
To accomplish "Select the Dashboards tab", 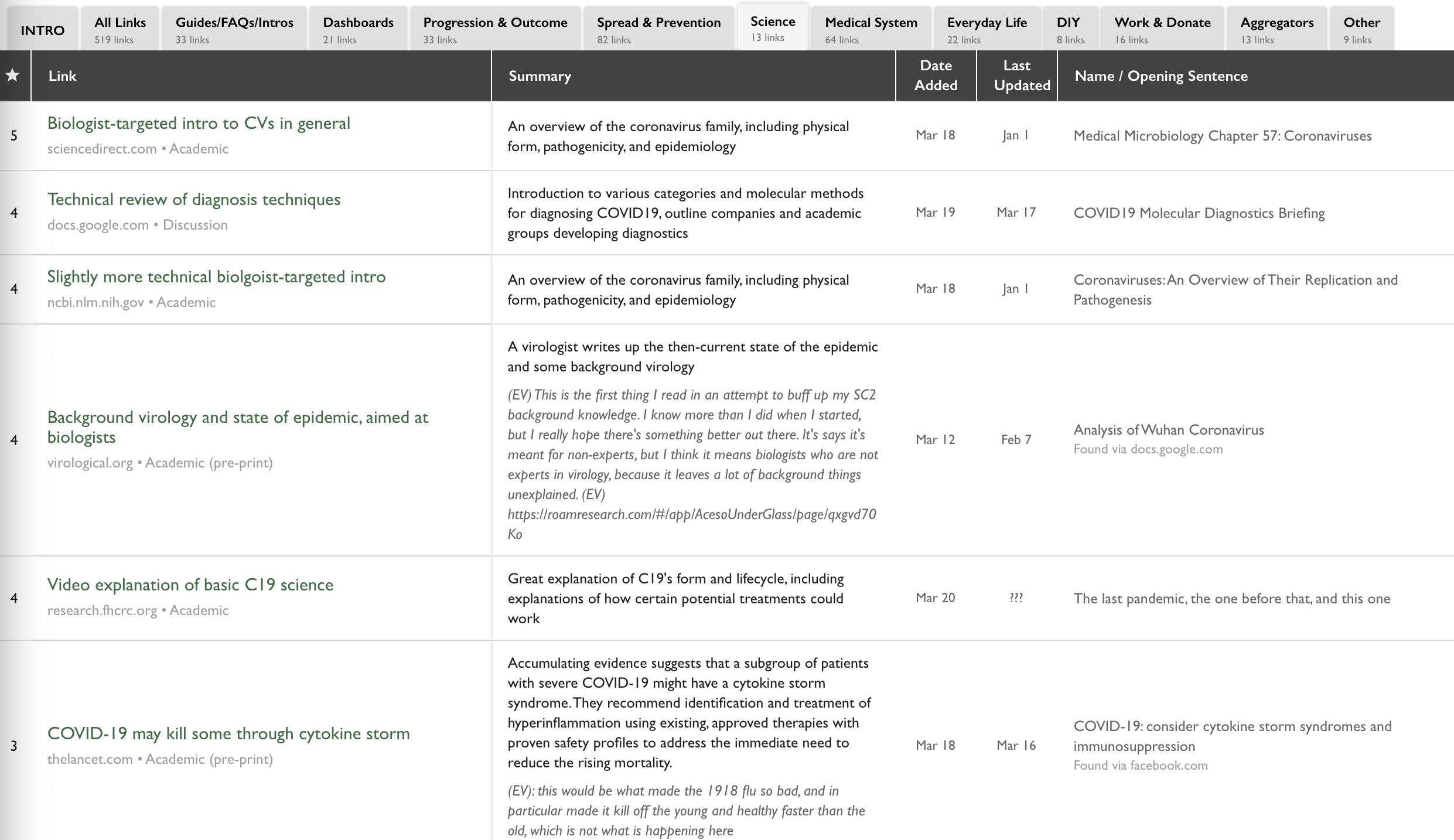I will [x=358, y=29].
